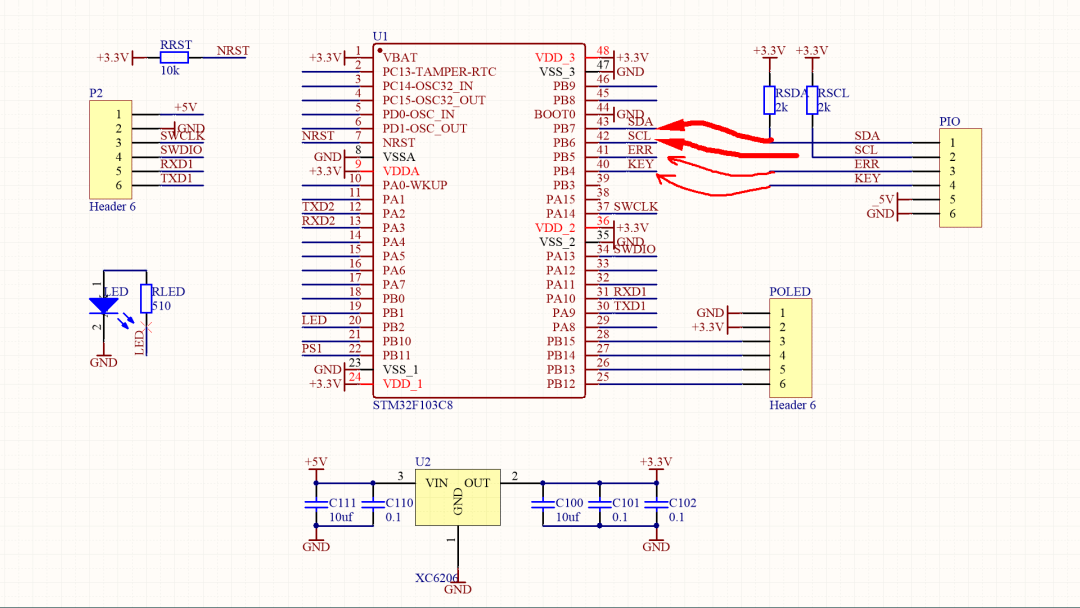Select the PA0-WKUP pin name

(x=415, y=185)
